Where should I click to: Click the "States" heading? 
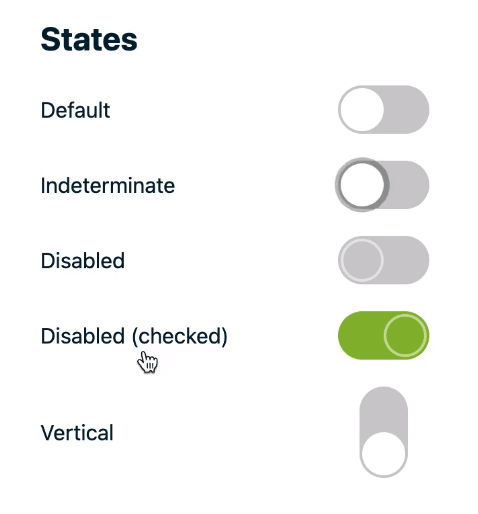tap(89, 40)
